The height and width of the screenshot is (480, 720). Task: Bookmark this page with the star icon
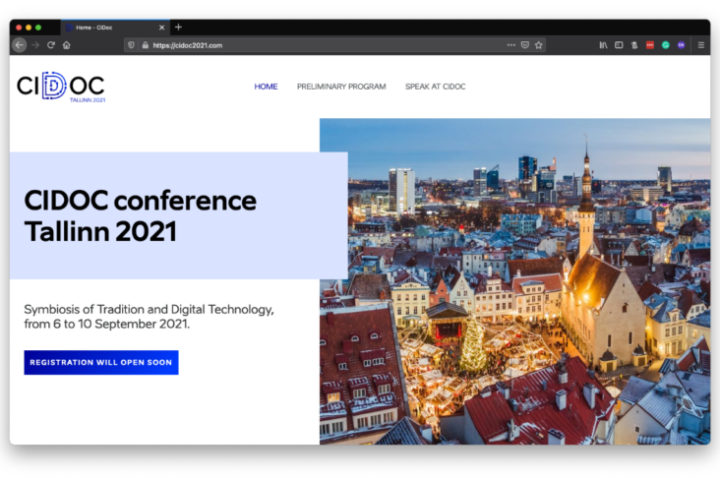(x=538, y=45)
